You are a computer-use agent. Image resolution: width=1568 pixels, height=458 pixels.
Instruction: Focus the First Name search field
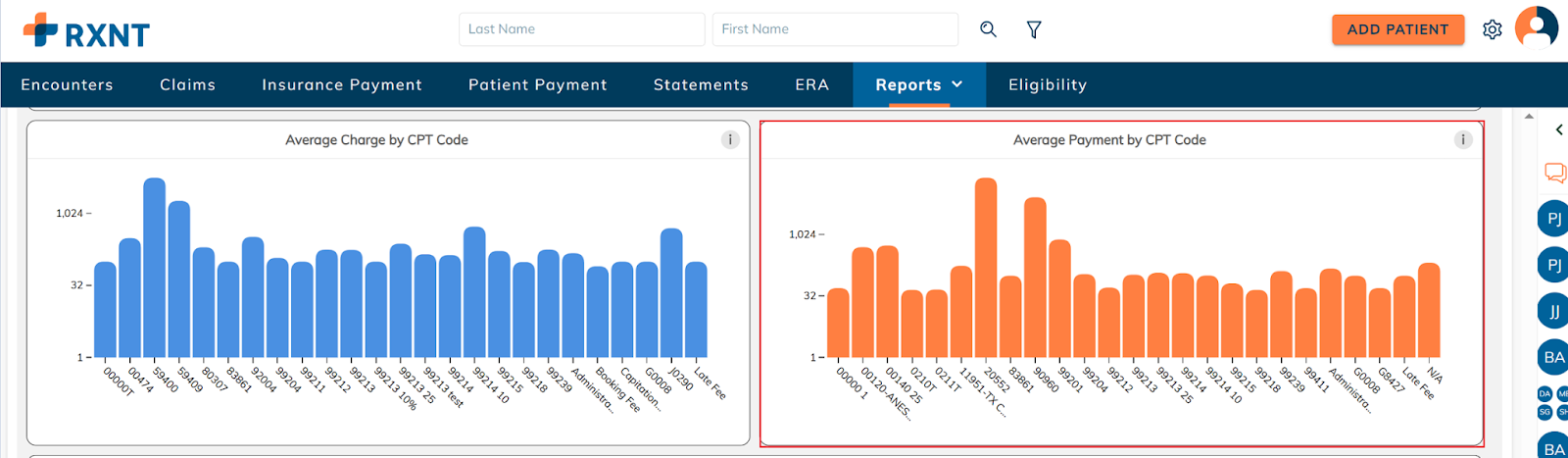(835, 29)
